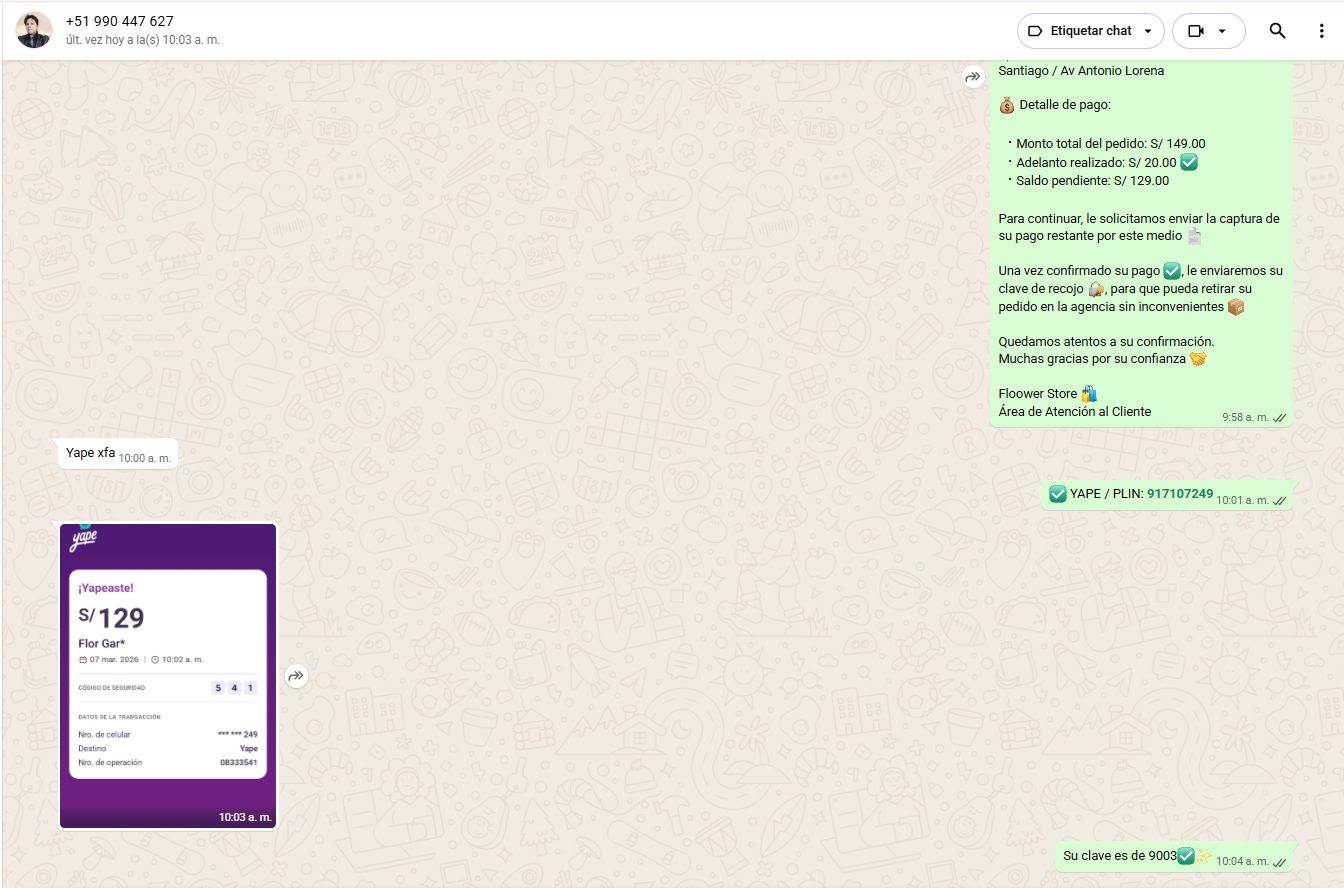Click the 917107249 phone number link
Screen dimensions: 1344x888
[1180, 493]
